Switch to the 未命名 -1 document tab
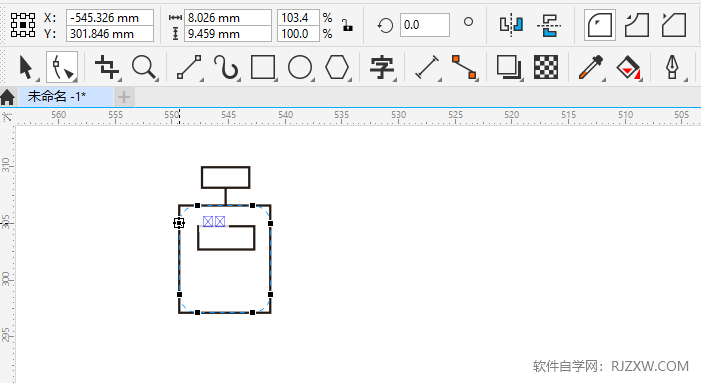 point(65,97)
